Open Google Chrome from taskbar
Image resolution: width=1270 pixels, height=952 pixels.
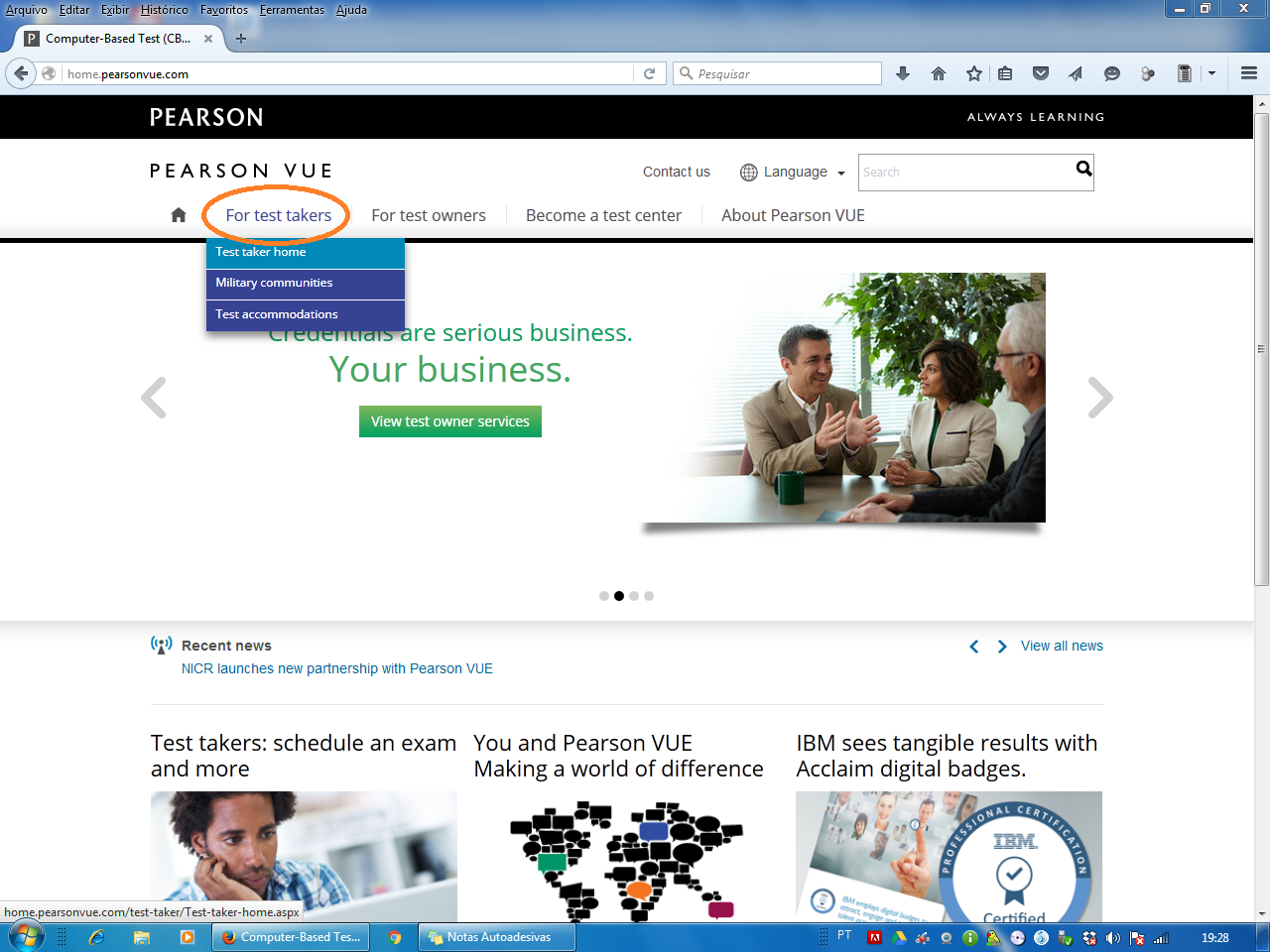[x=395, y=937]
